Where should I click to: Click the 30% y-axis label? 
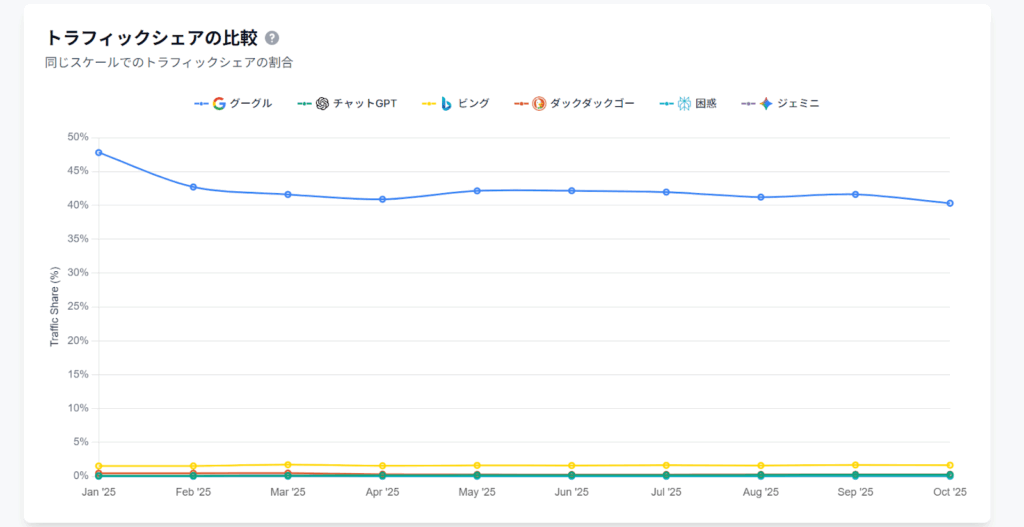pos(76,272)
